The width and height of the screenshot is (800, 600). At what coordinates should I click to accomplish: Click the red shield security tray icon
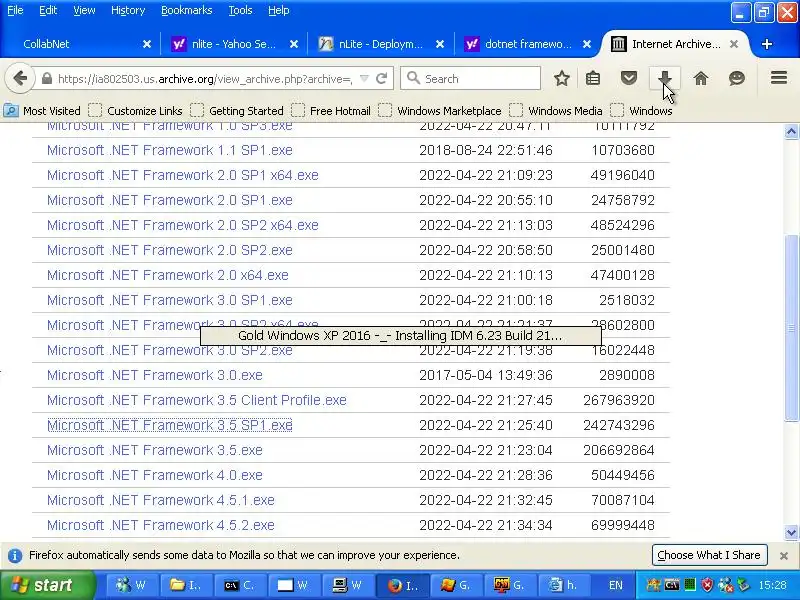pos(707,585)
